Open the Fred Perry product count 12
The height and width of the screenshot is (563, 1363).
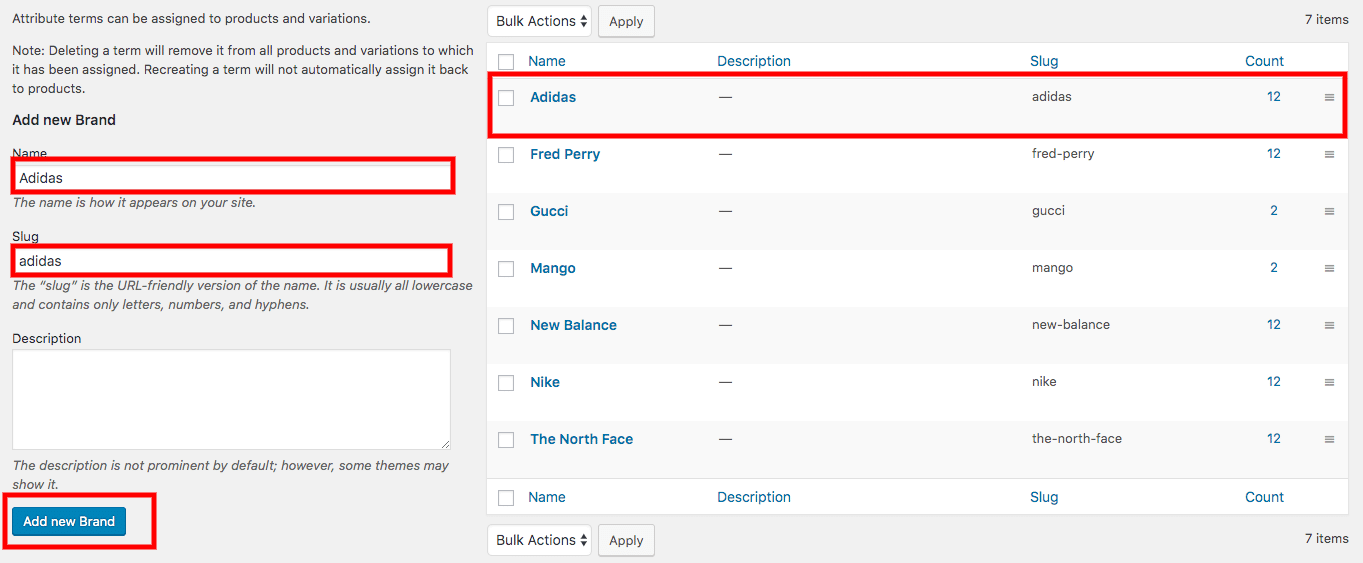(1274, 154)
